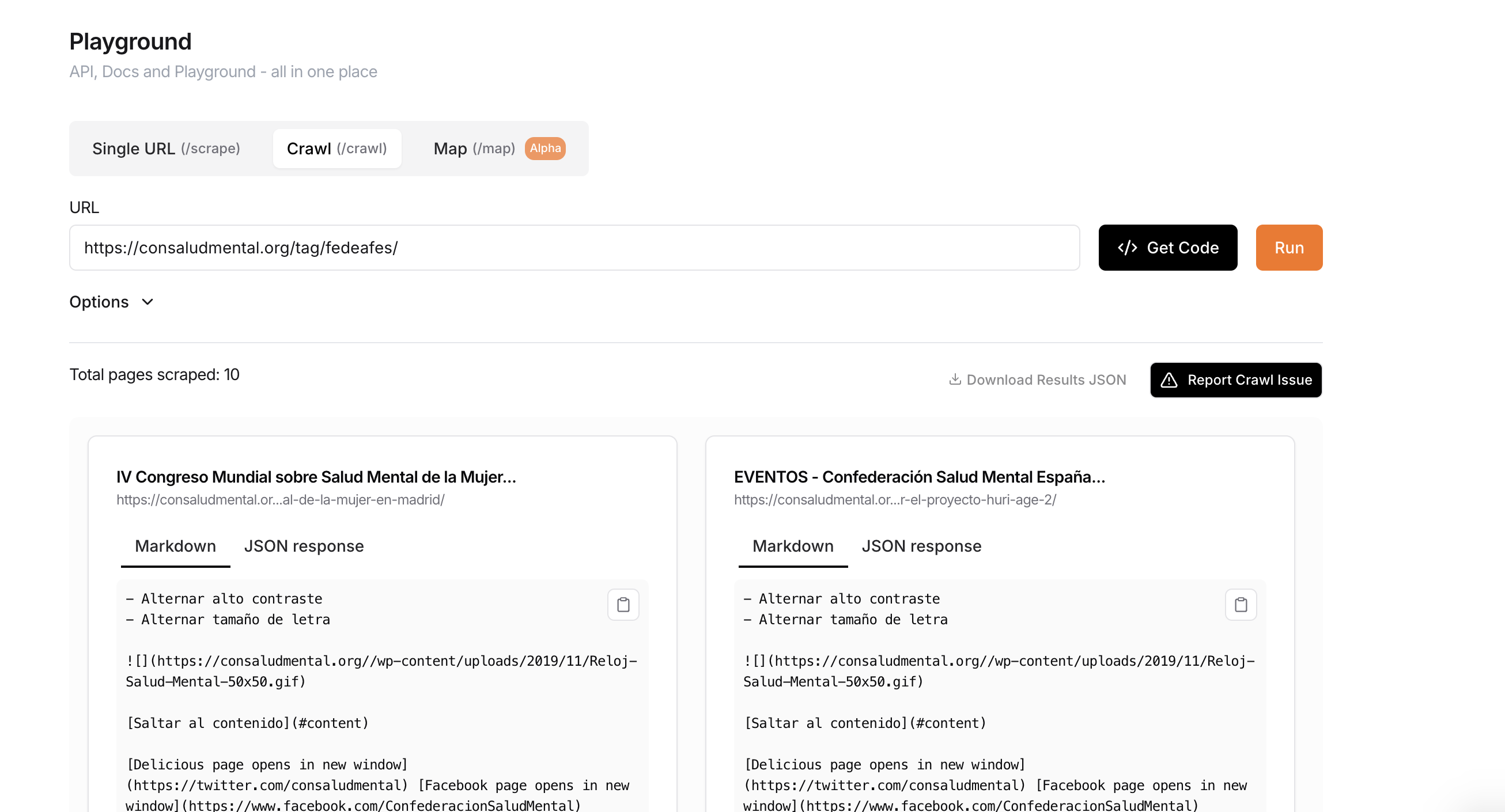Click the Download Results JSON link
This screenshot has width=1505, height=812.
coord(1046,380)
